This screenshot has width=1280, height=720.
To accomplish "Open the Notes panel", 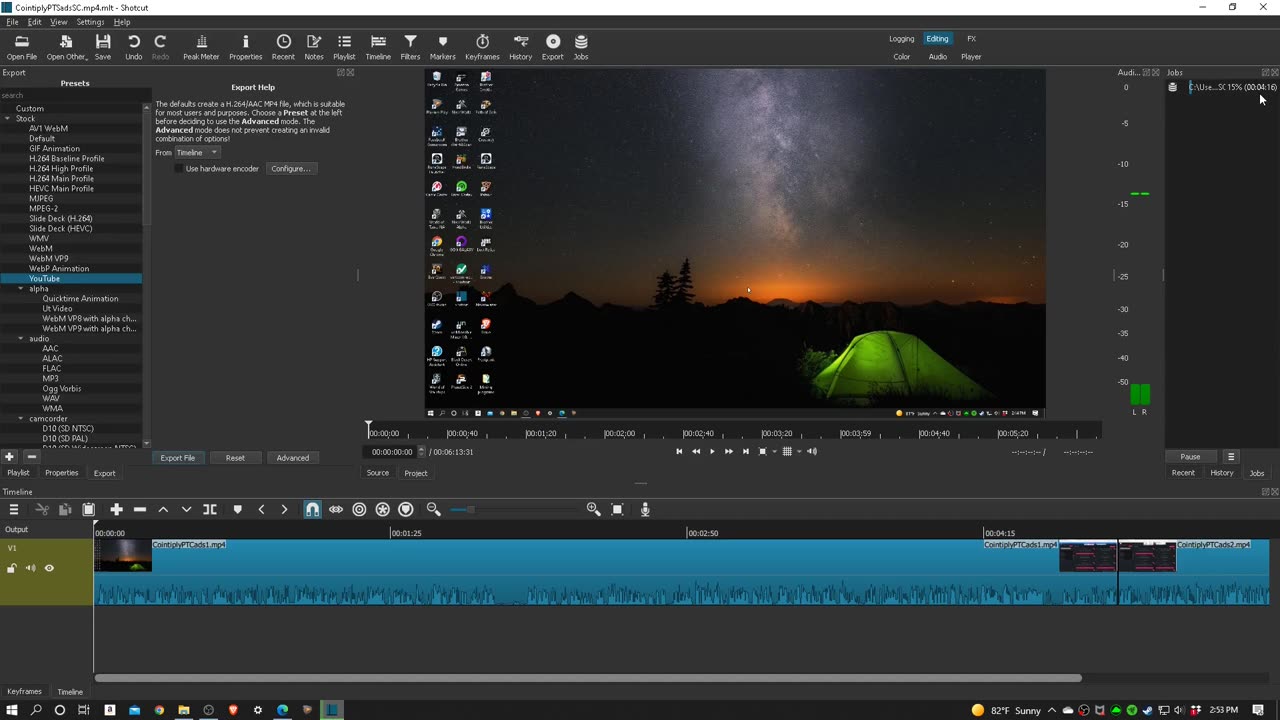I will (x=314, y=46).
